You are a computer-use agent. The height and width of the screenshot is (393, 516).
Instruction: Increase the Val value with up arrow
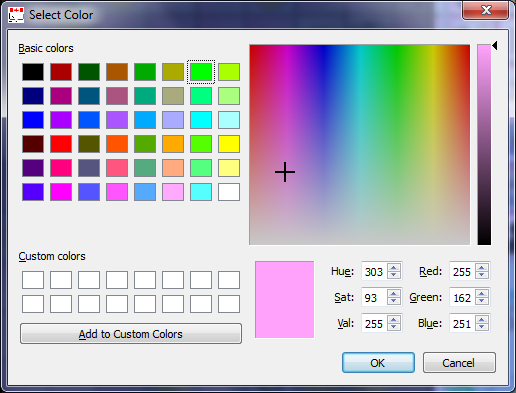point(394,319)
